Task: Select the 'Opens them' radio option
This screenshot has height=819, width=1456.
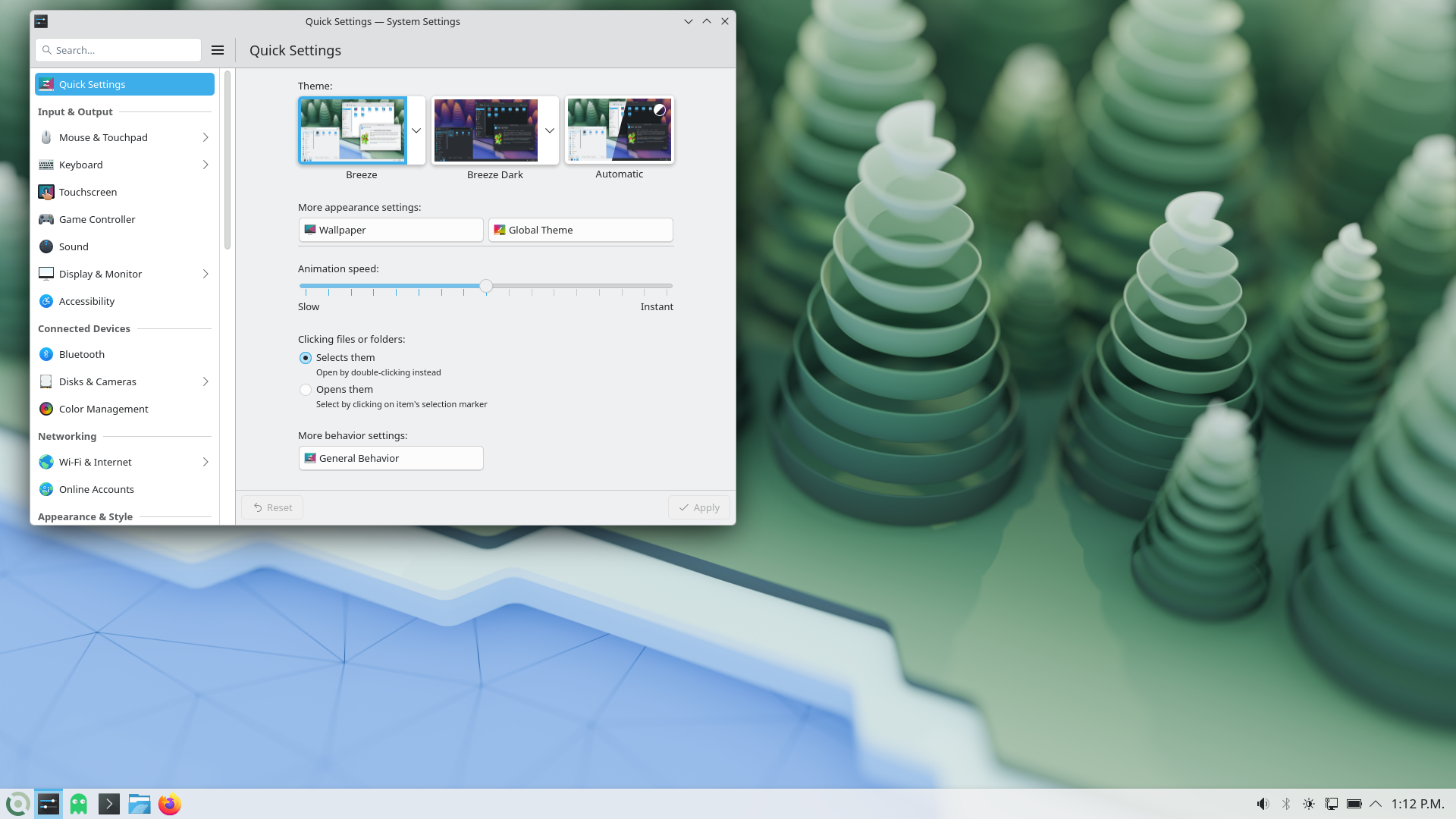Action: 306,390
